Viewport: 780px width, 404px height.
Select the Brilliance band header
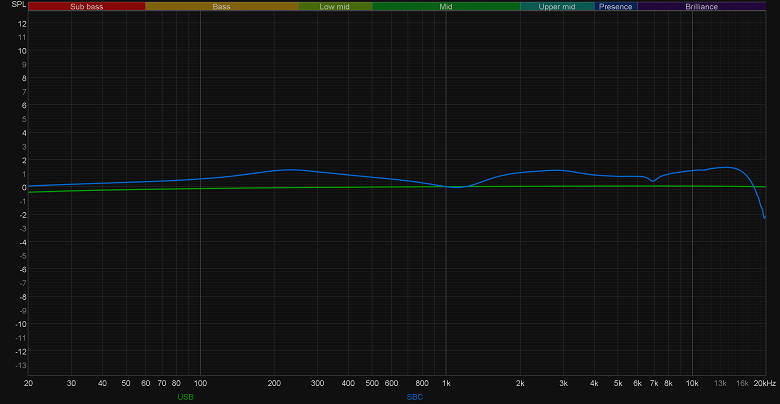click(701, 6)
